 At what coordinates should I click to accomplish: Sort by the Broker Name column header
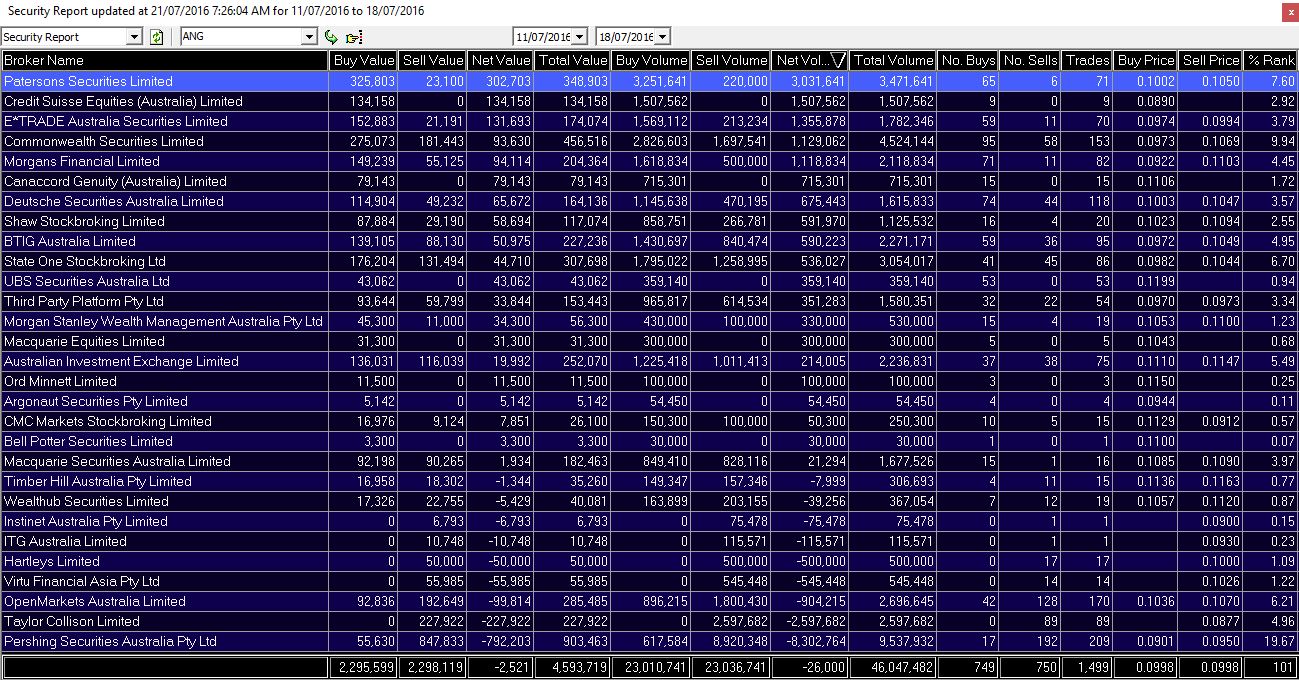(x=165, y=61)
